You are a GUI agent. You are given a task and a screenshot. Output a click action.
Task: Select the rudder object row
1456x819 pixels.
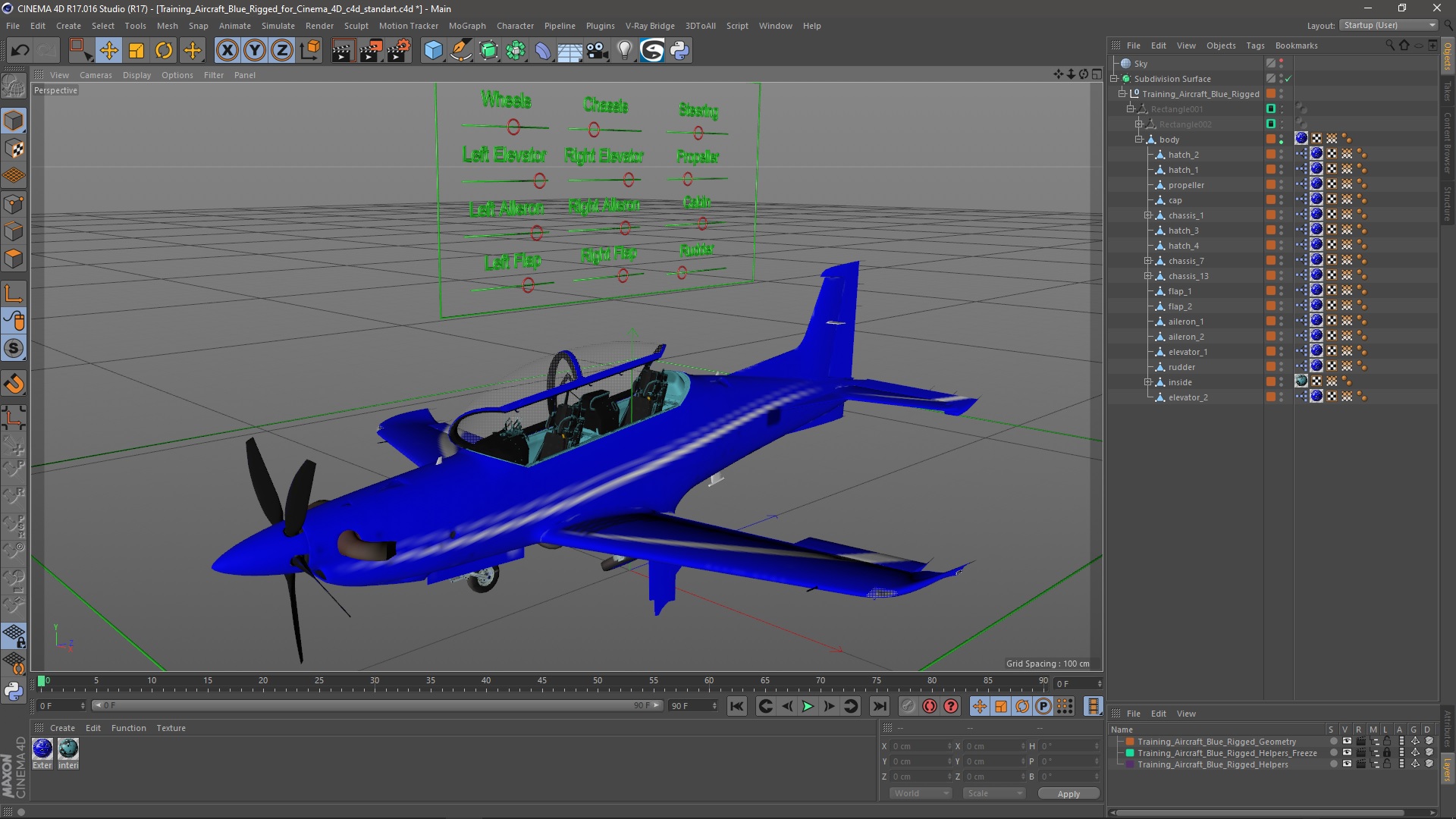tap(1181, 367)
